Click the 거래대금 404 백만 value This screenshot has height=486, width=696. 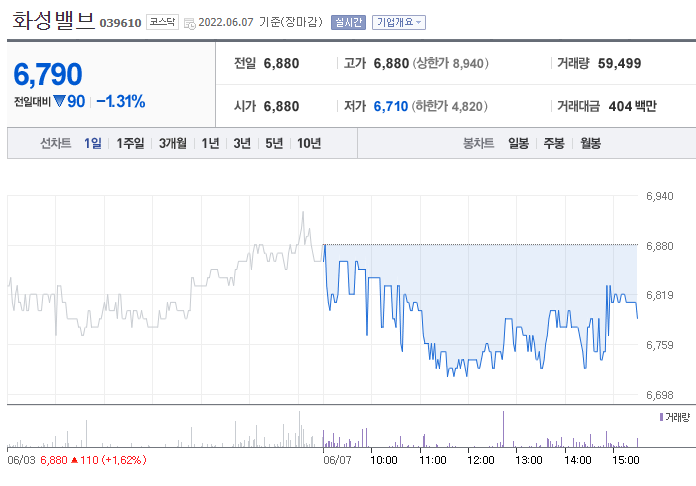[x=633, y=107]
